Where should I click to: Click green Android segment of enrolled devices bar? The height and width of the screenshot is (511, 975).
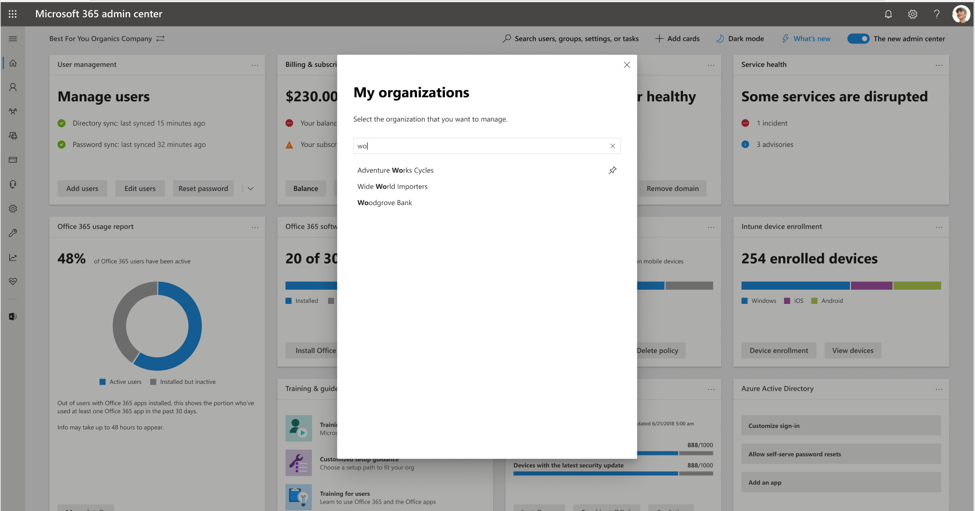(x=917, y=286)
